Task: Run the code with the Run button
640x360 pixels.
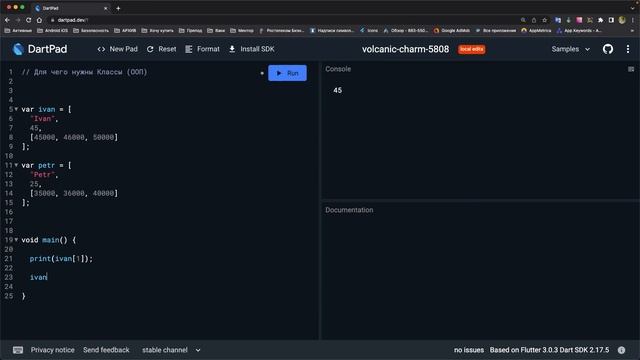Action: [287, 73]
